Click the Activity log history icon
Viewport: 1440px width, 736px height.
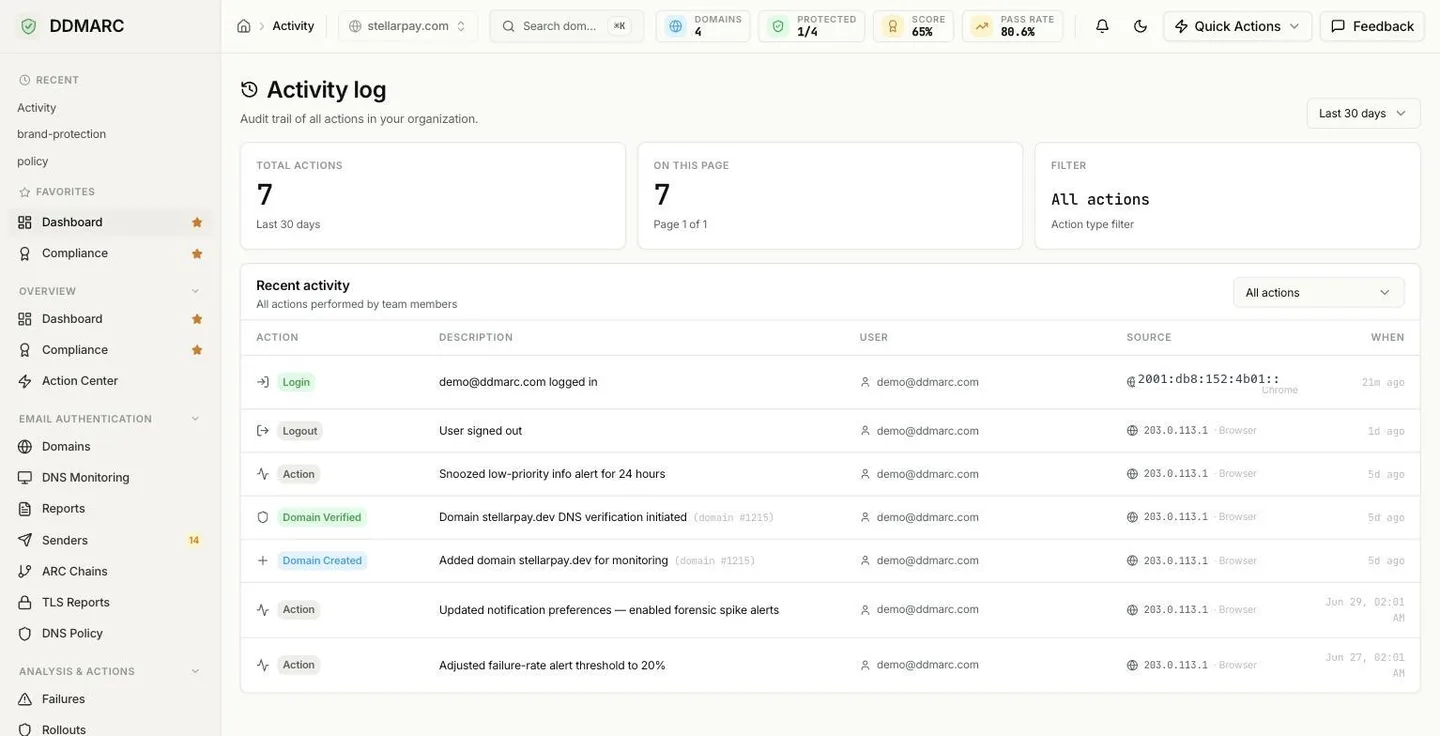[x=249, y=90]
